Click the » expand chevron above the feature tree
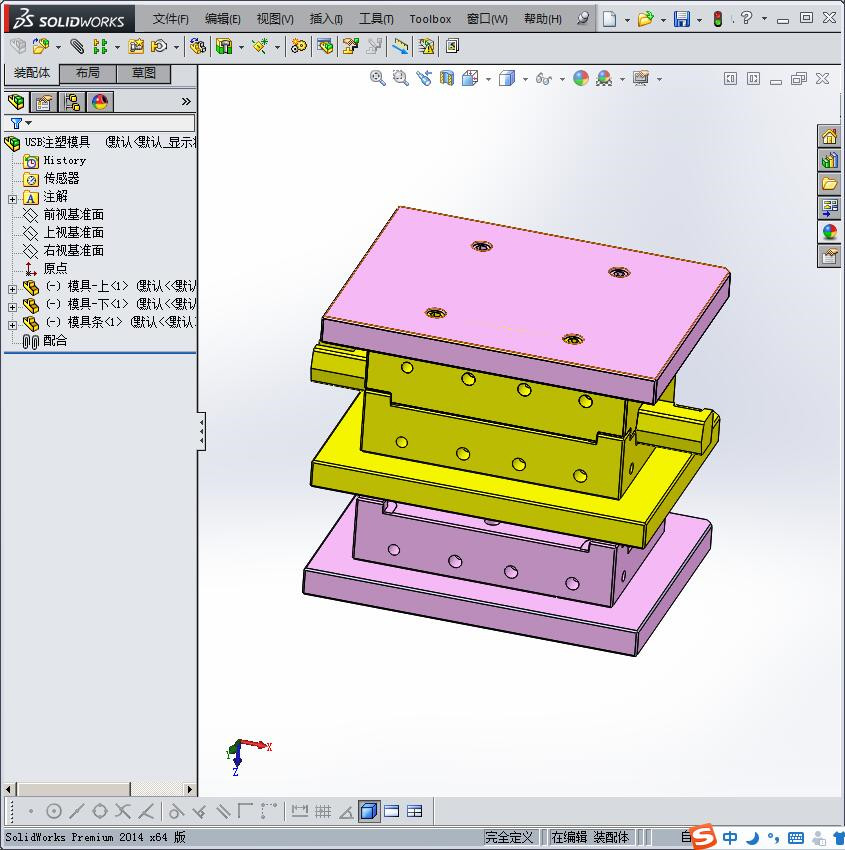 pos(187,100)
